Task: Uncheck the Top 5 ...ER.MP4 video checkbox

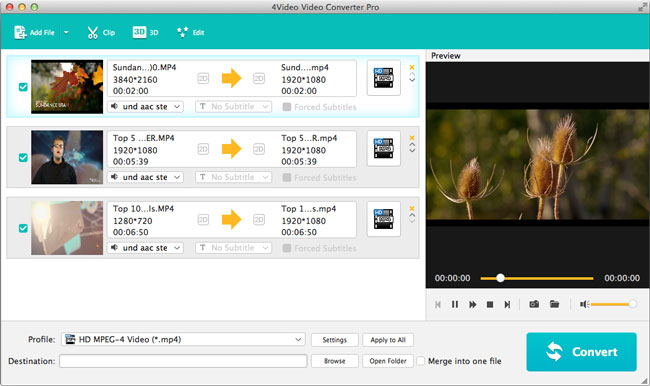Action: pyautogui.click(x=23, y=158)
